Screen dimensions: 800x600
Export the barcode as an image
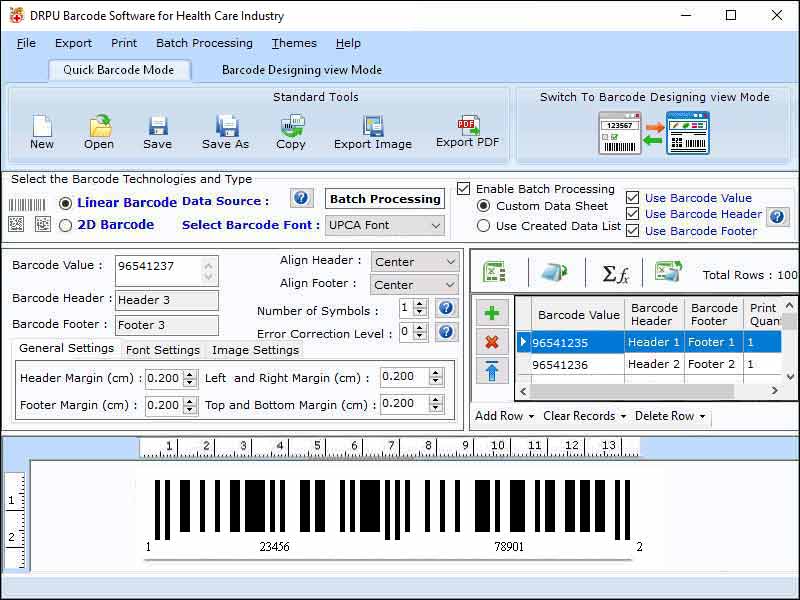[x=372, y=130]
